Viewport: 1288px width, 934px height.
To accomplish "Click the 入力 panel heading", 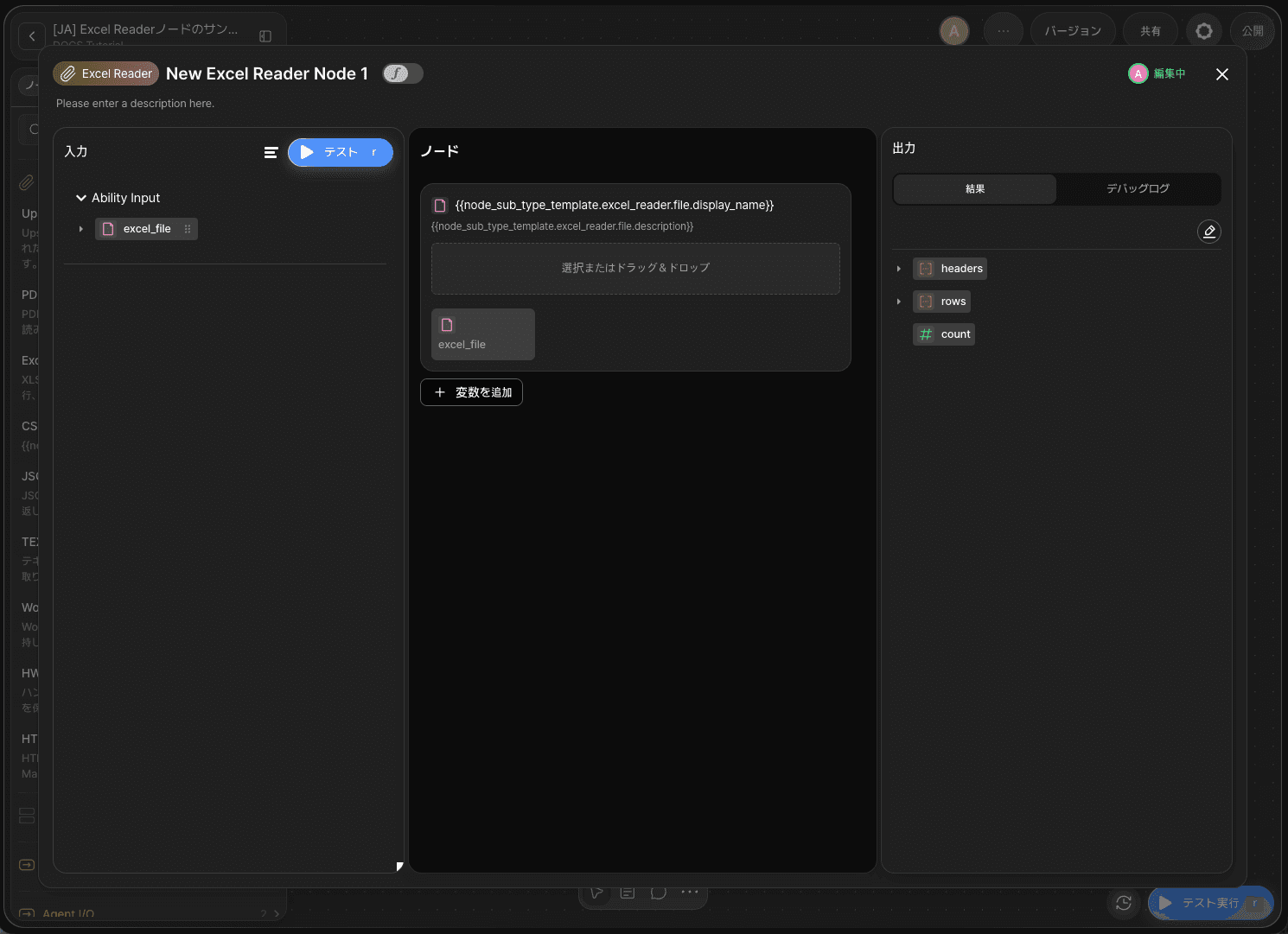I will coord(76,151).
